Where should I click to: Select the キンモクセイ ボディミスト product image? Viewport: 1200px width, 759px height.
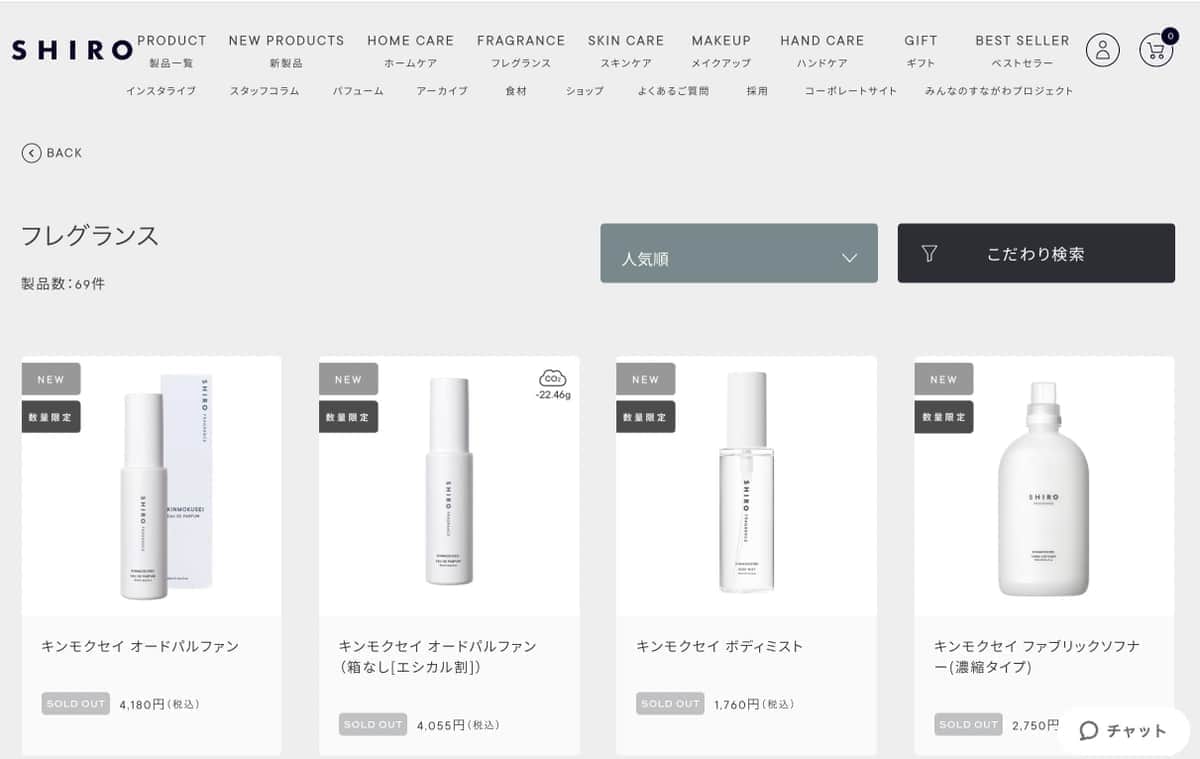click(x=746, y=485)
